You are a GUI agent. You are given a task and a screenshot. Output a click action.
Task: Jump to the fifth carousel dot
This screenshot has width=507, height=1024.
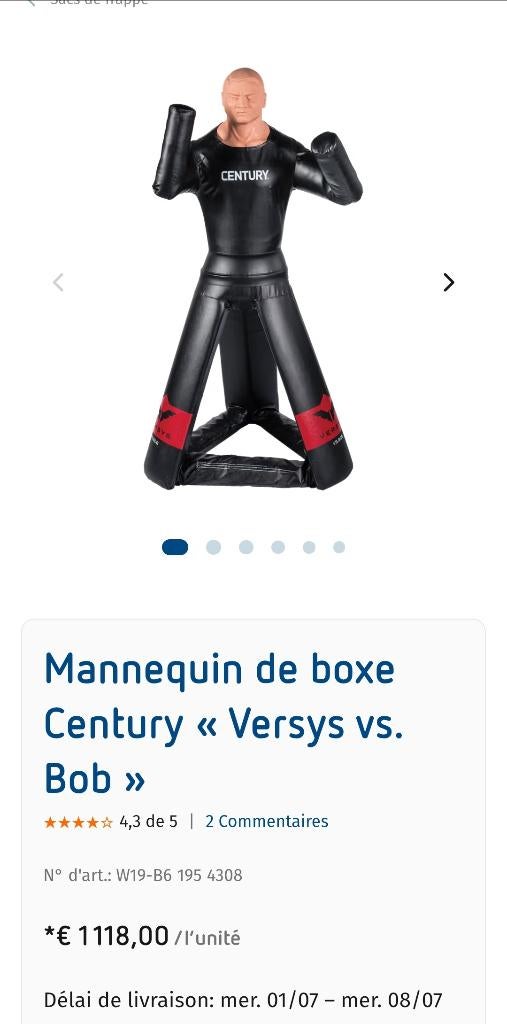pyautogui.click(x=309, y=547)
